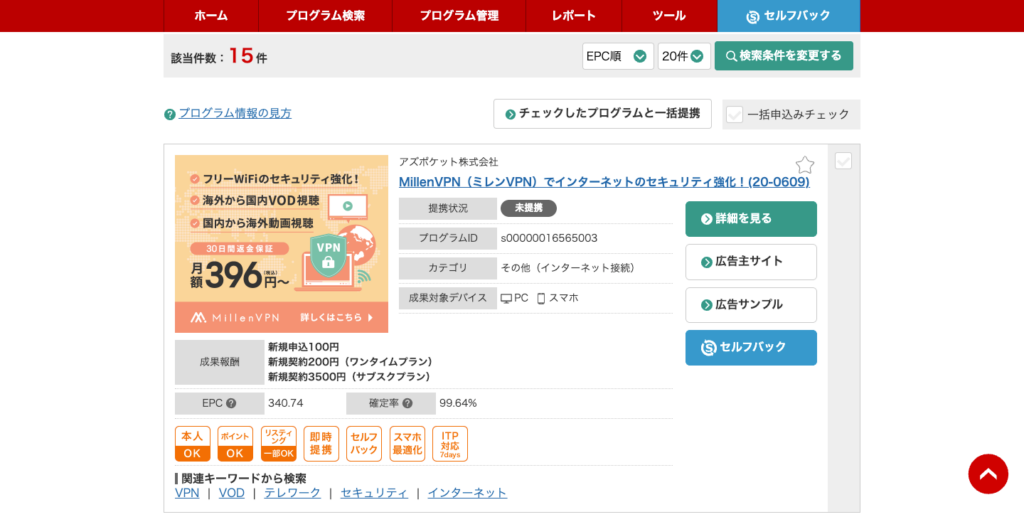Switch to the セルフバック tab
Image resolution: width=1024 pixels, height=517 pixels.
(788, 16)
